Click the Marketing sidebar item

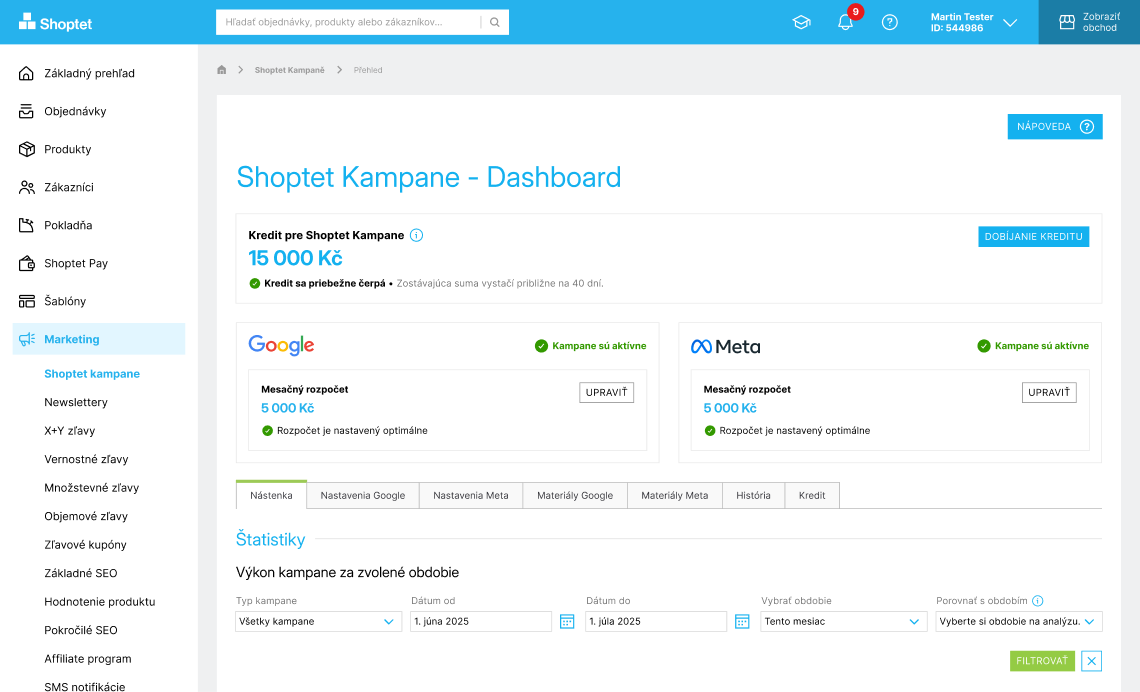[x=99, y=339]
